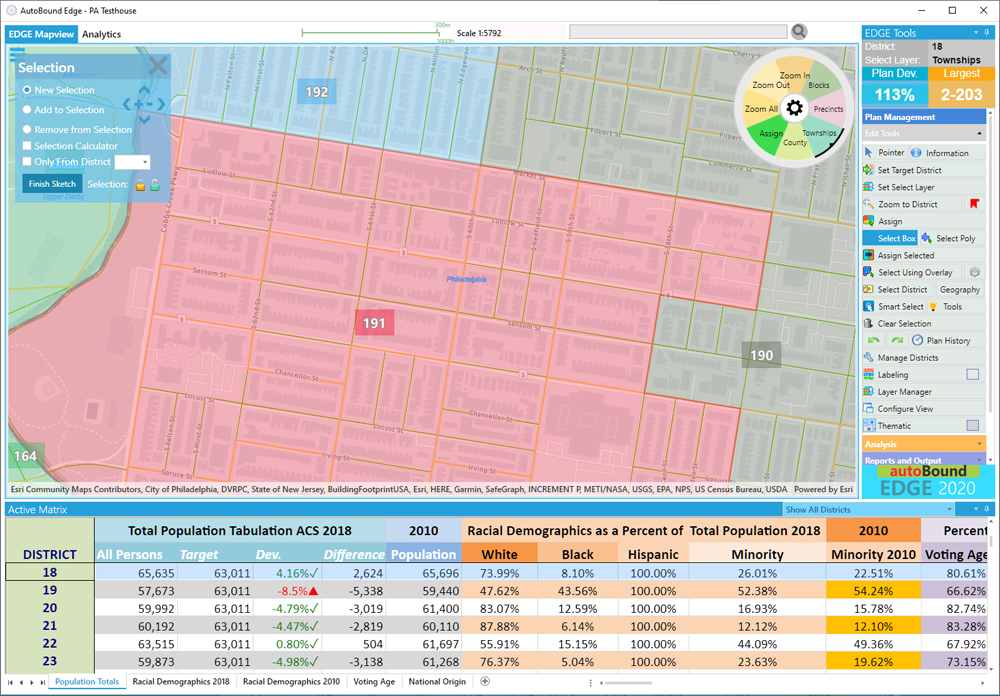Open the overlay settings gear icon

tap(974, 272)
